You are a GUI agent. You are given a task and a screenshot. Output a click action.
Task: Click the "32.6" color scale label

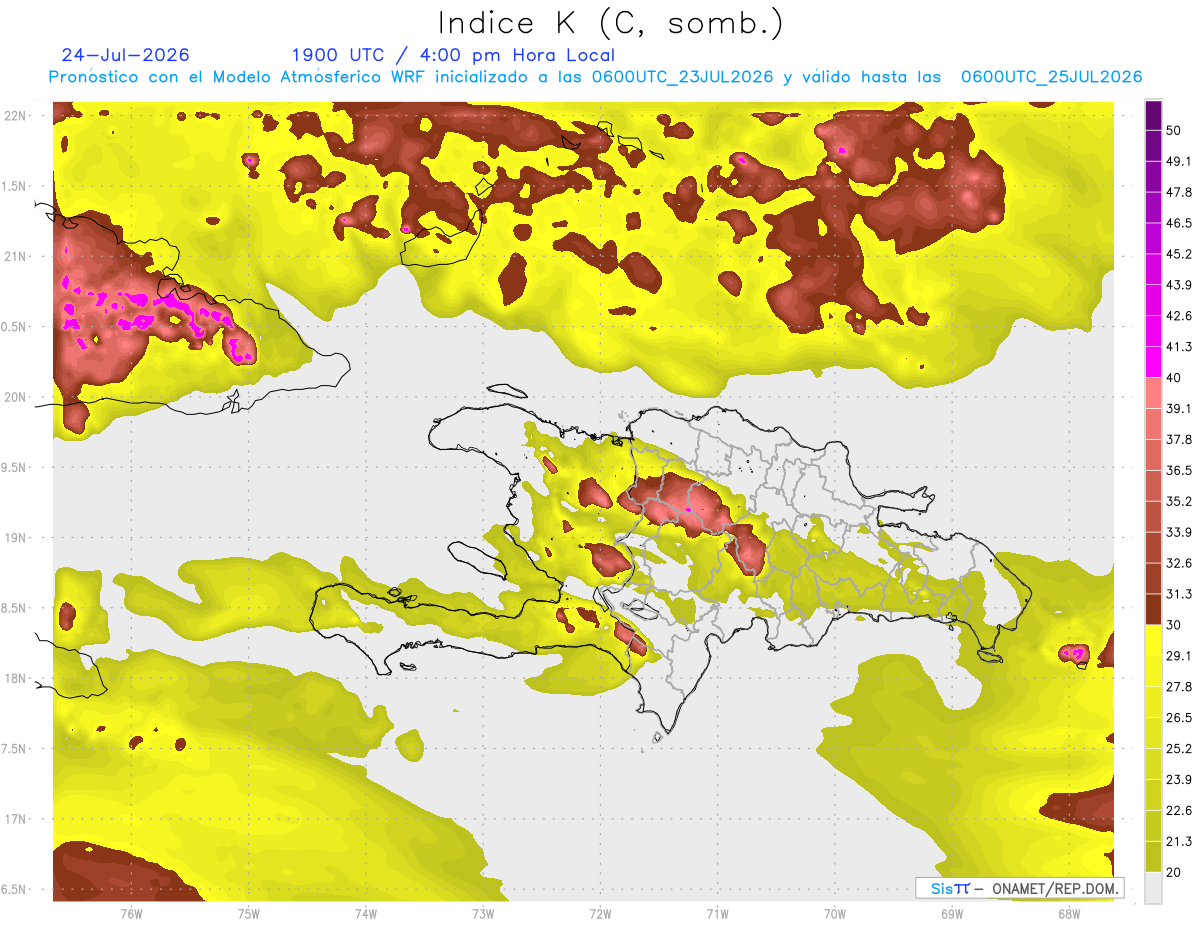pyautogui.click(x=1178, y=563)
